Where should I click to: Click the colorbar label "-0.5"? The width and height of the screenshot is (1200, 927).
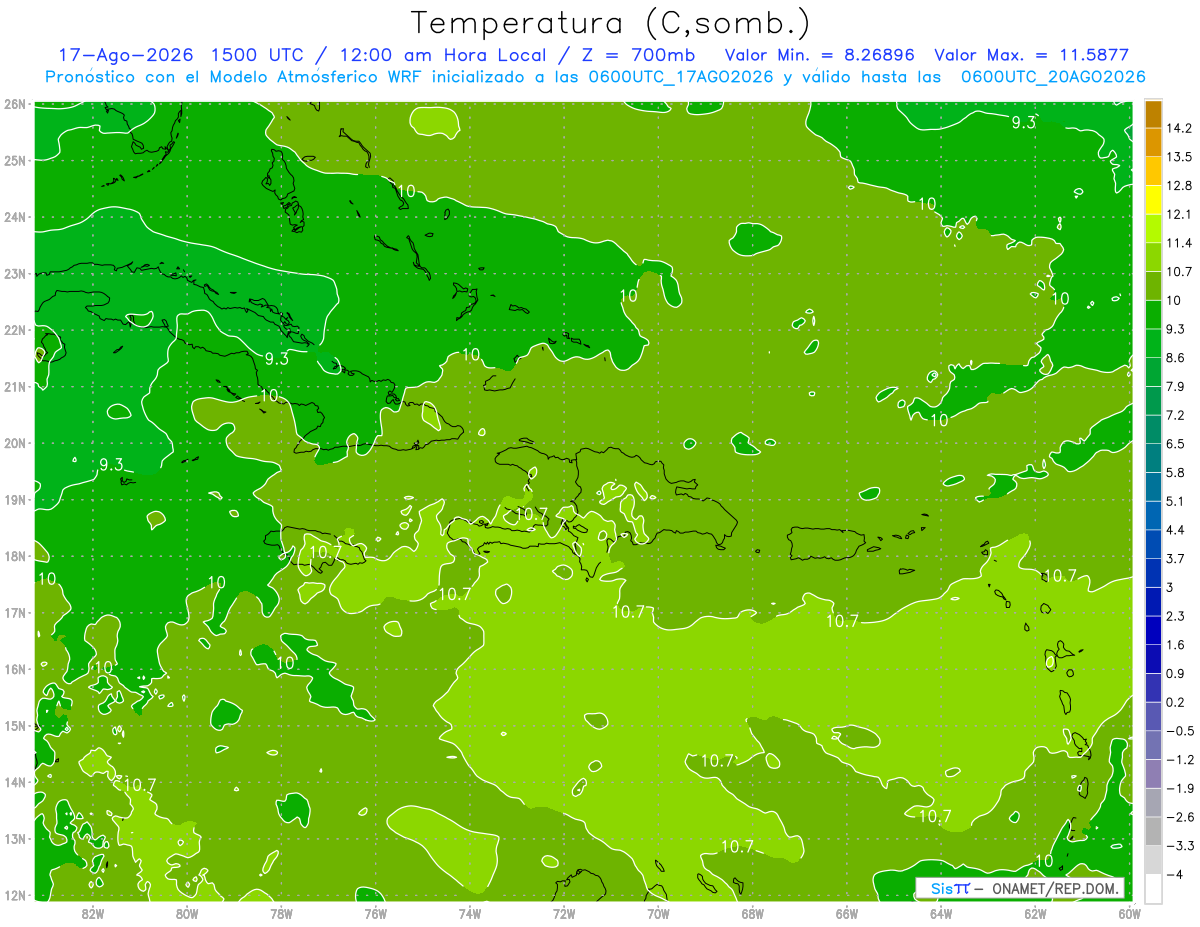[1180, 731]
